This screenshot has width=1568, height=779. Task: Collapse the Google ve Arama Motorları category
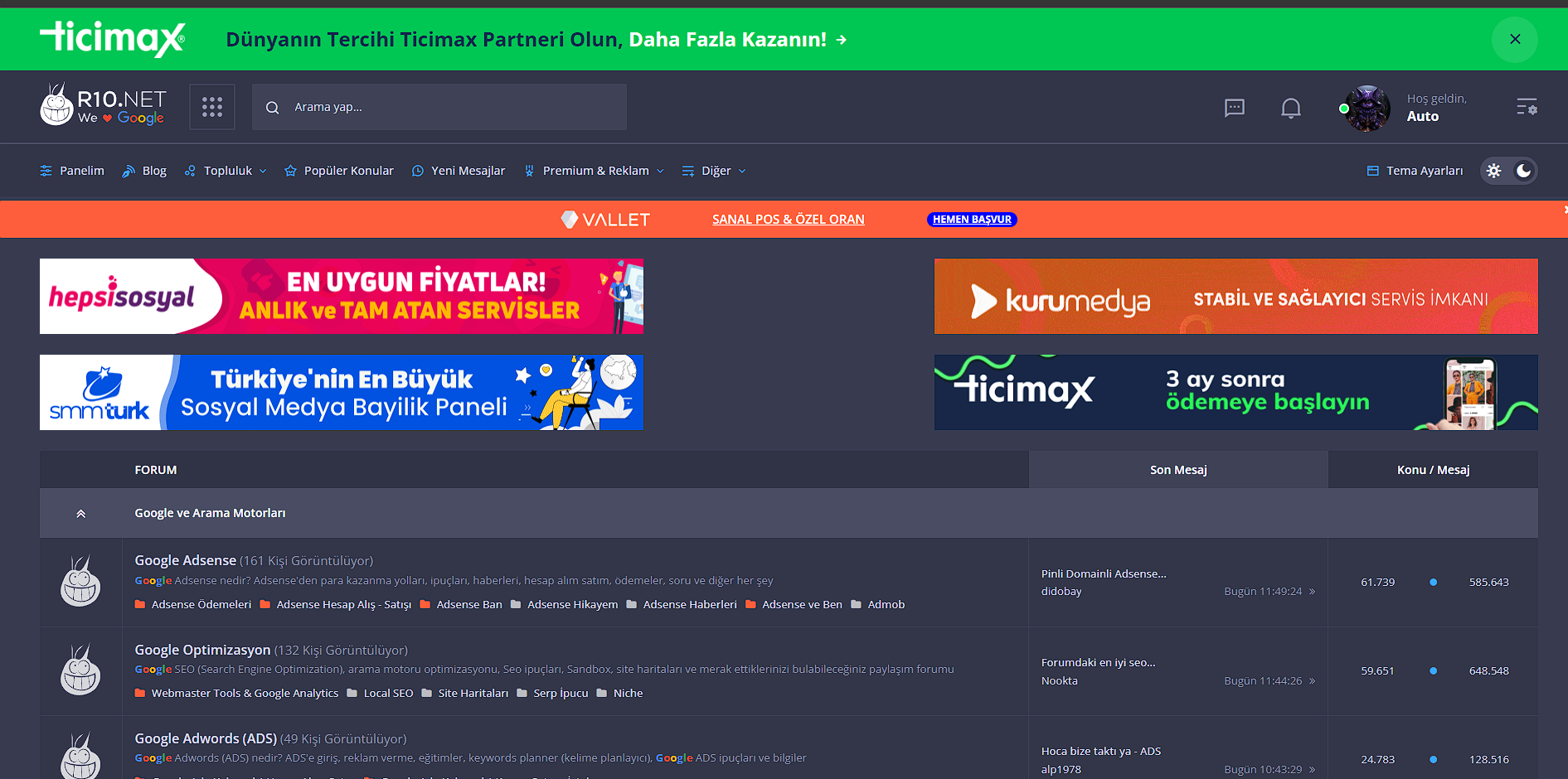tap(81, 514)
